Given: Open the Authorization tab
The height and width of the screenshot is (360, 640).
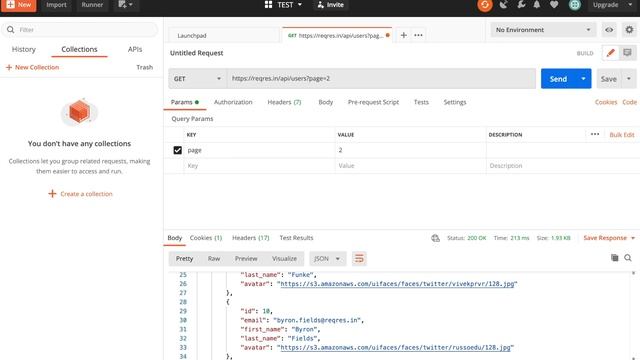Looking at the screenshot, I should click(233, 102).
